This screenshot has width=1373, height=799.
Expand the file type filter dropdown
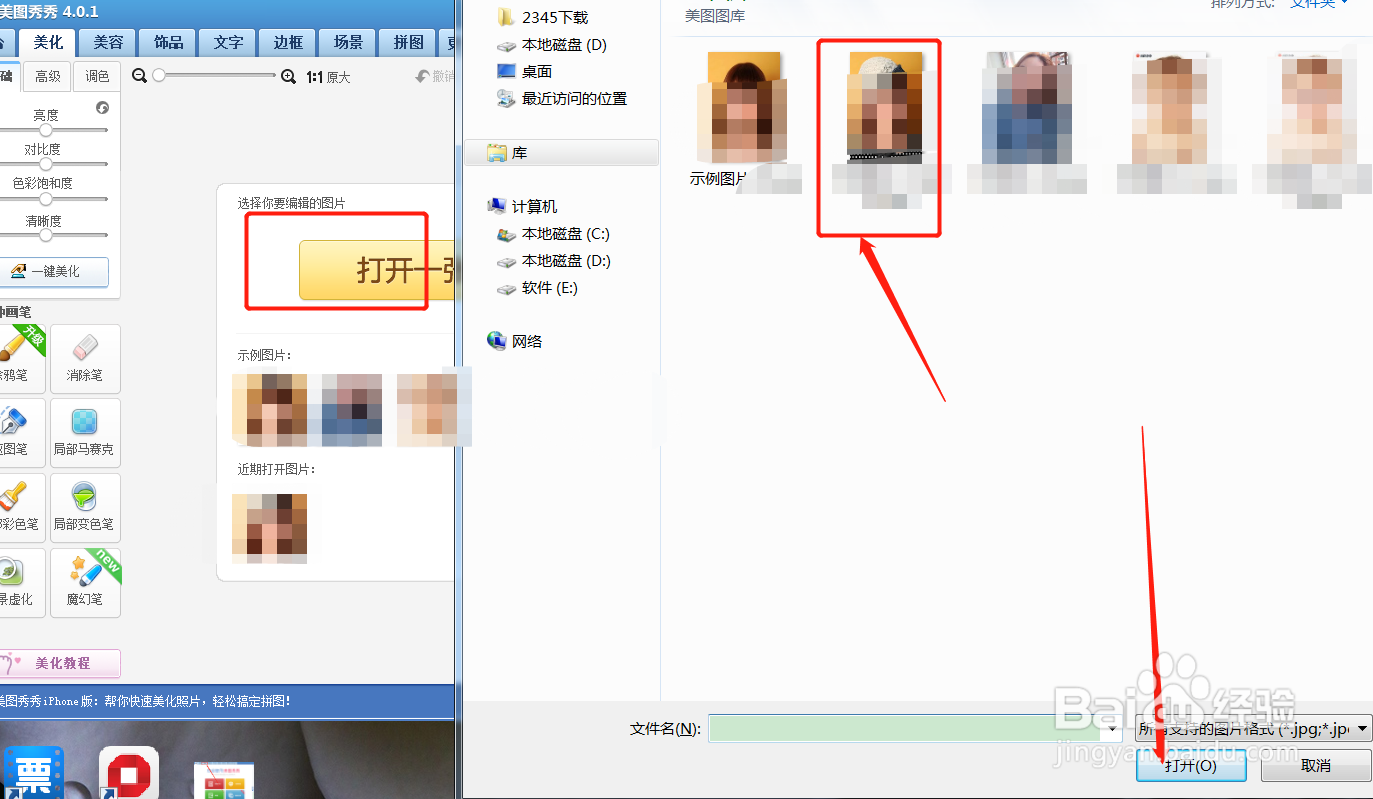(1364, 729)
